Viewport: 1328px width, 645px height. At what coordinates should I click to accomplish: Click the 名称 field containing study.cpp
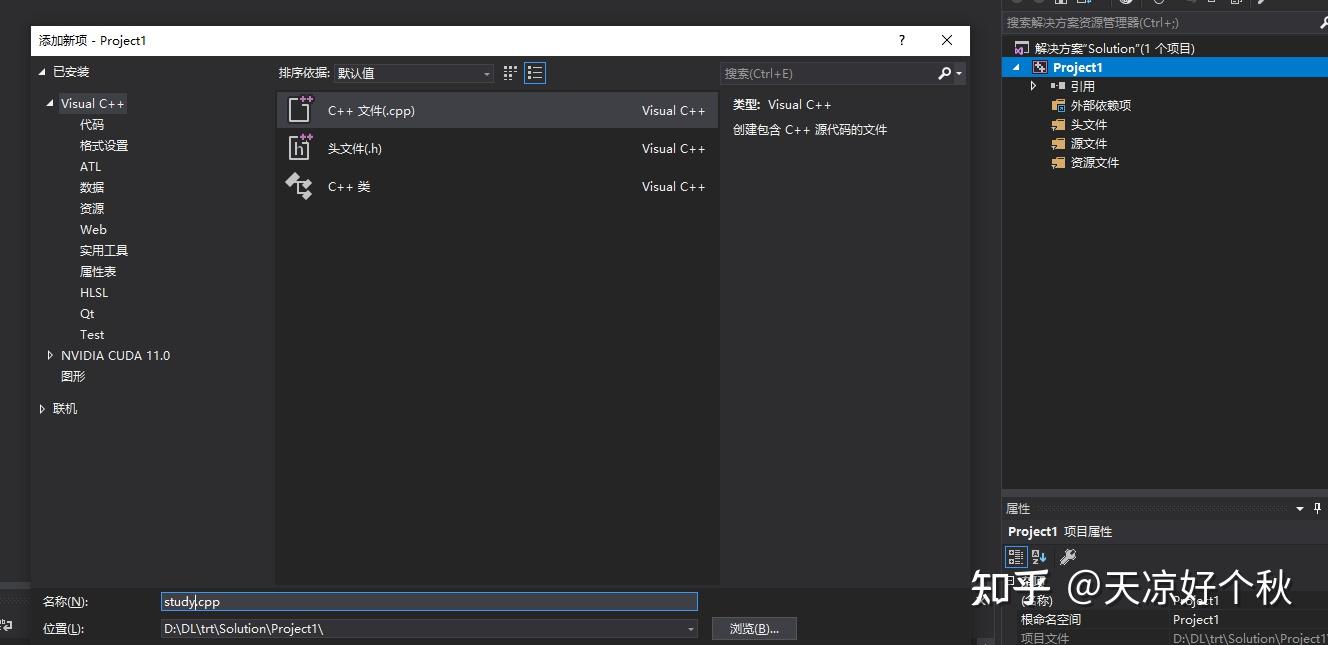coord(428,601)
